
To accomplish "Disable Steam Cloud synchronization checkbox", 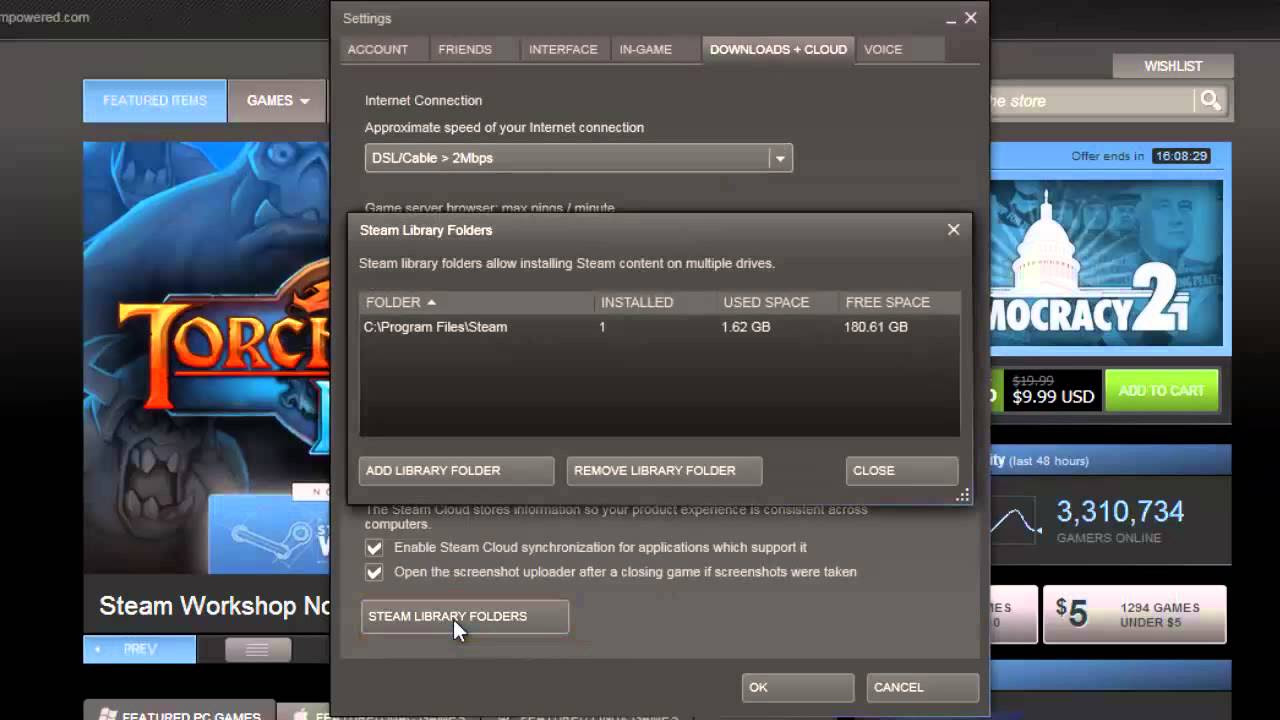I will pos(374,547).
